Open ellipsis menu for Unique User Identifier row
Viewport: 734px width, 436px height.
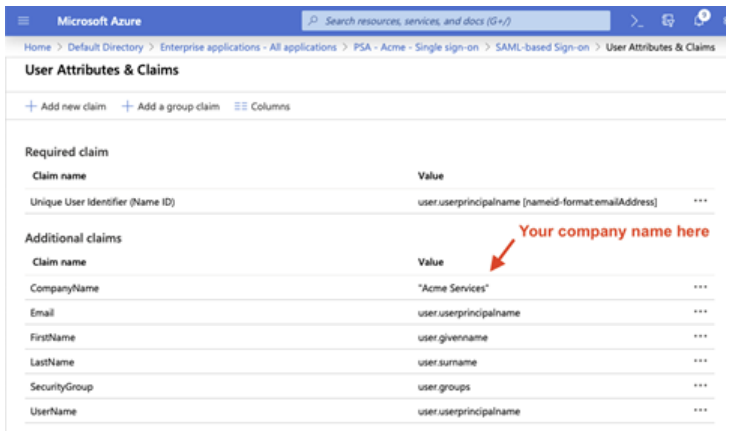tap(700, 201)
